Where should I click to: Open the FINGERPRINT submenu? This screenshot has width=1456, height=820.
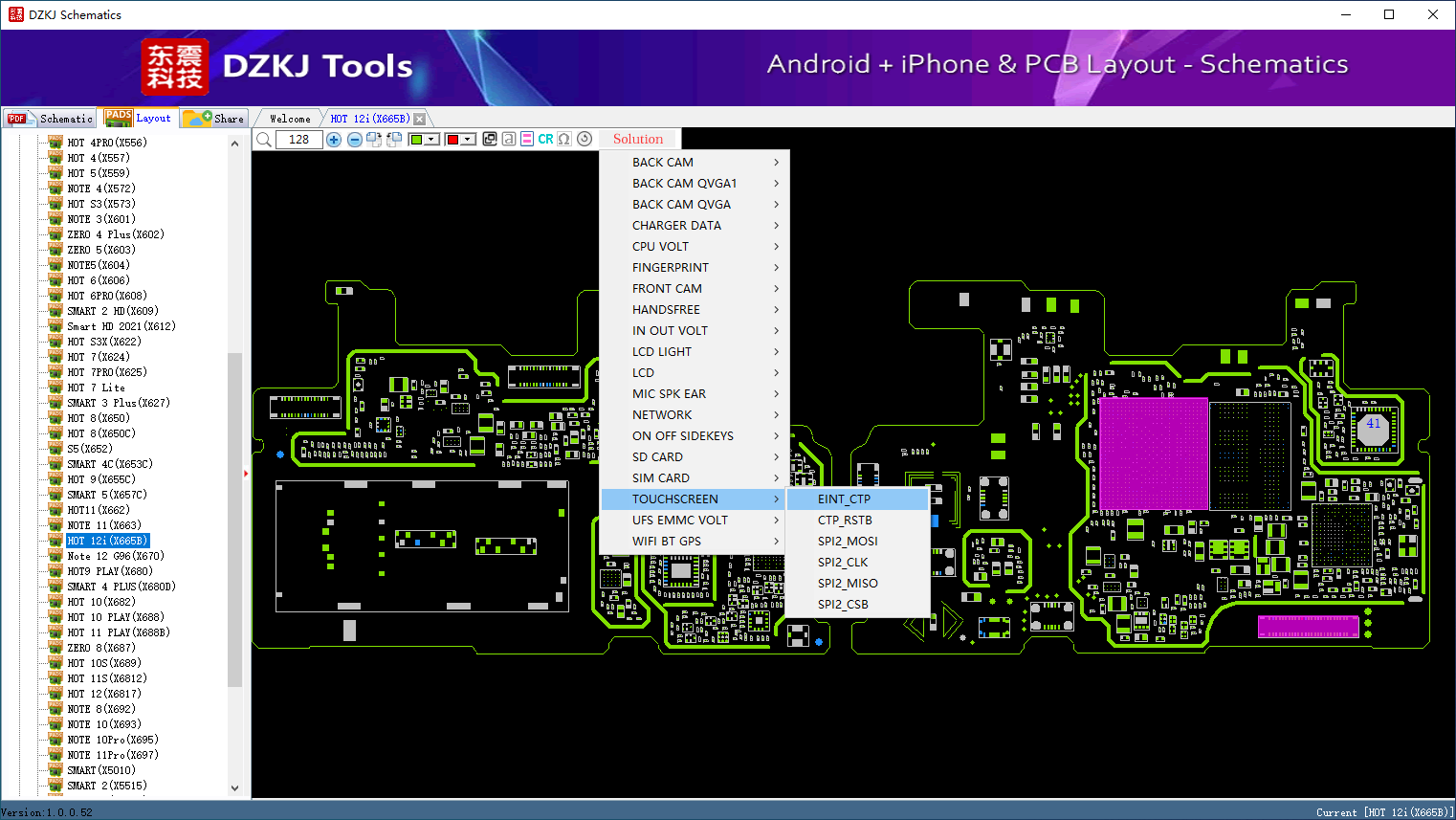(x=694, y=268)
